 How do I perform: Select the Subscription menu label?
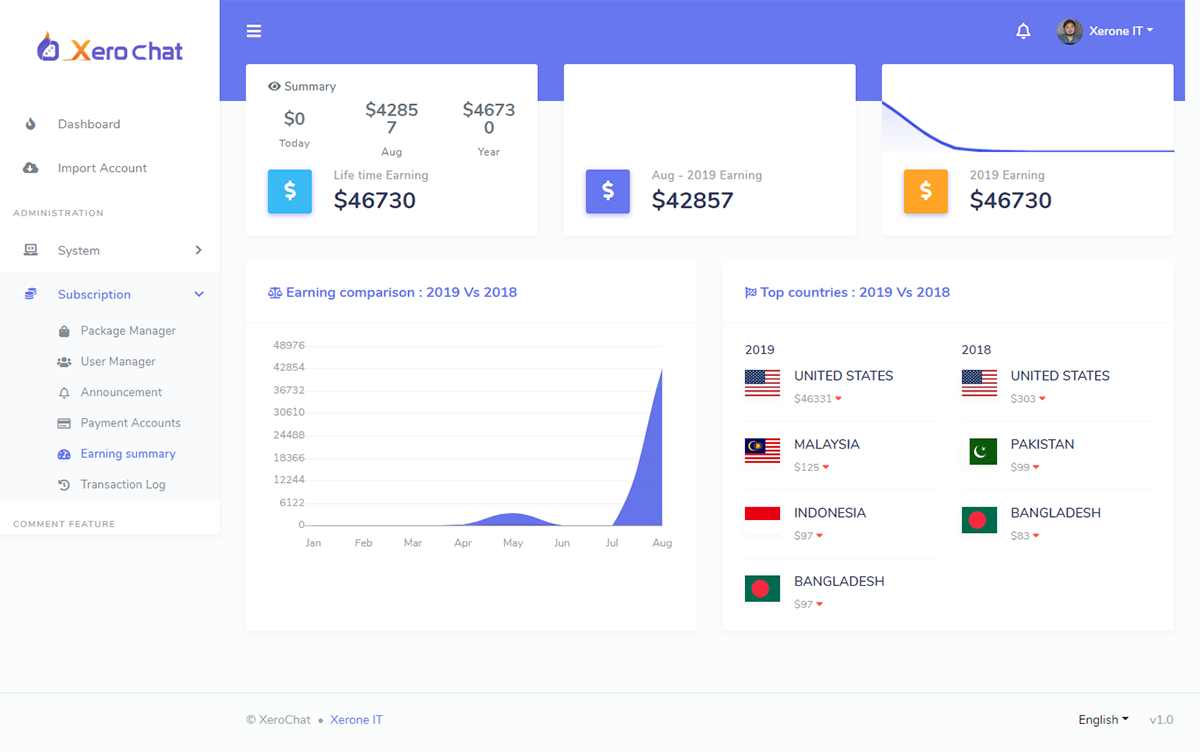coord(94,294)
